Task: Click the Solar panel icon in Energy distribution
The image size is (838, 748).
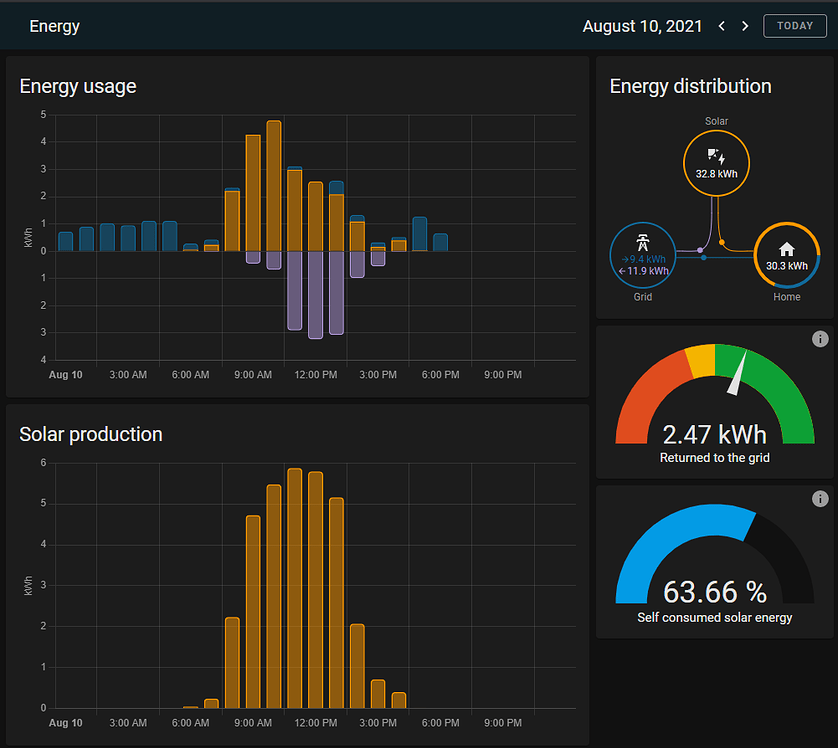Action: (x=716, y=156)
